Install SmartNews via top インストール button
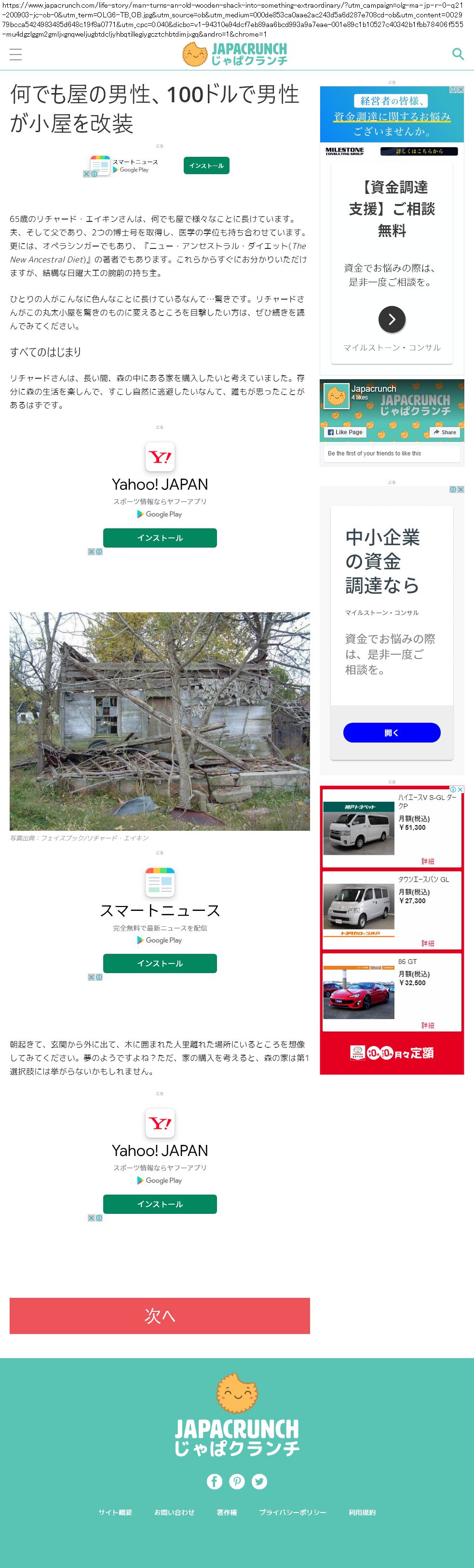474x1568 pixels. 206,165
